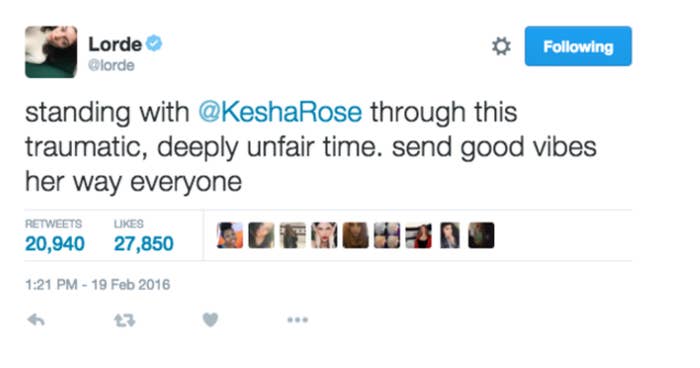Click the second liker avatar thumbnail
This screenshot has width=700, height=368.
tap(262, 235)
